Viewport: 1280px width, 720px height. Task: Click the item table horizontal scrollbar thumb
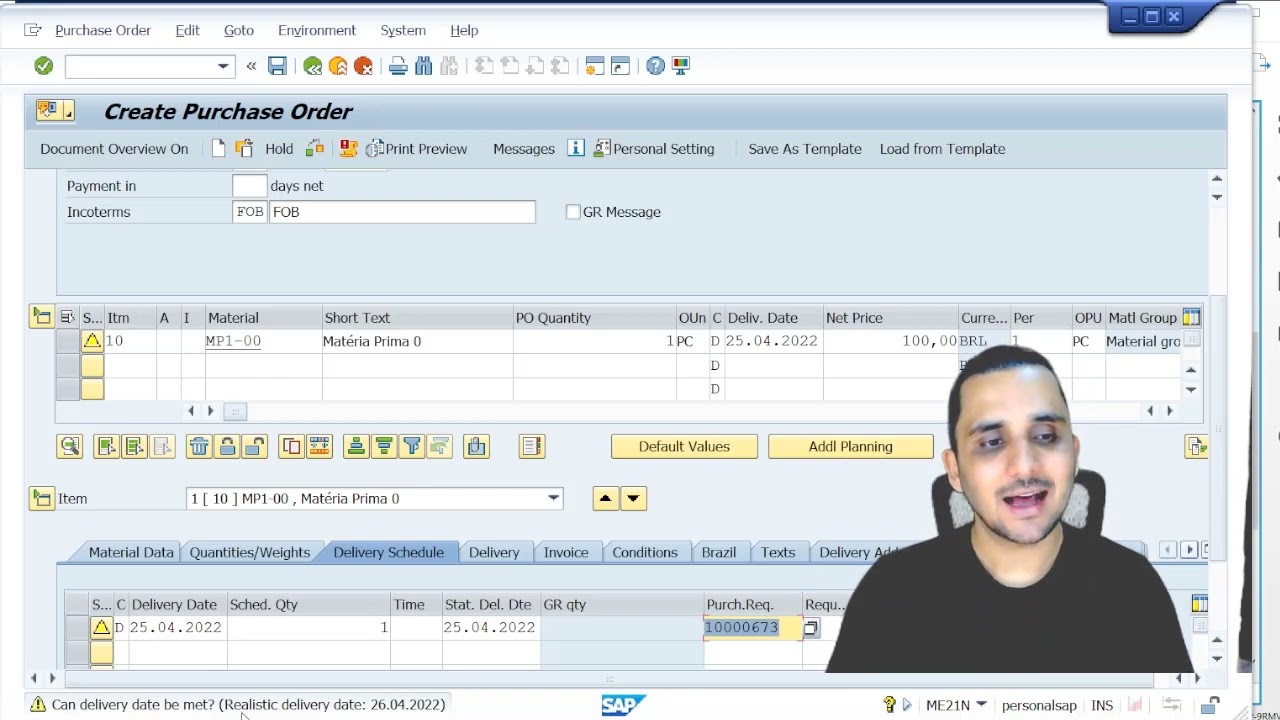tap(235, 411)
